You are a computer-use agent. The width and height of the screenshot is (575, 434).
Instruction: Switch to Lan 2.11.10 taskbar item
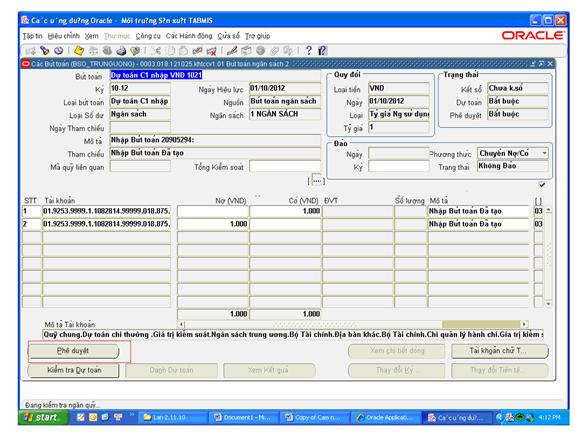coord(173,417)
